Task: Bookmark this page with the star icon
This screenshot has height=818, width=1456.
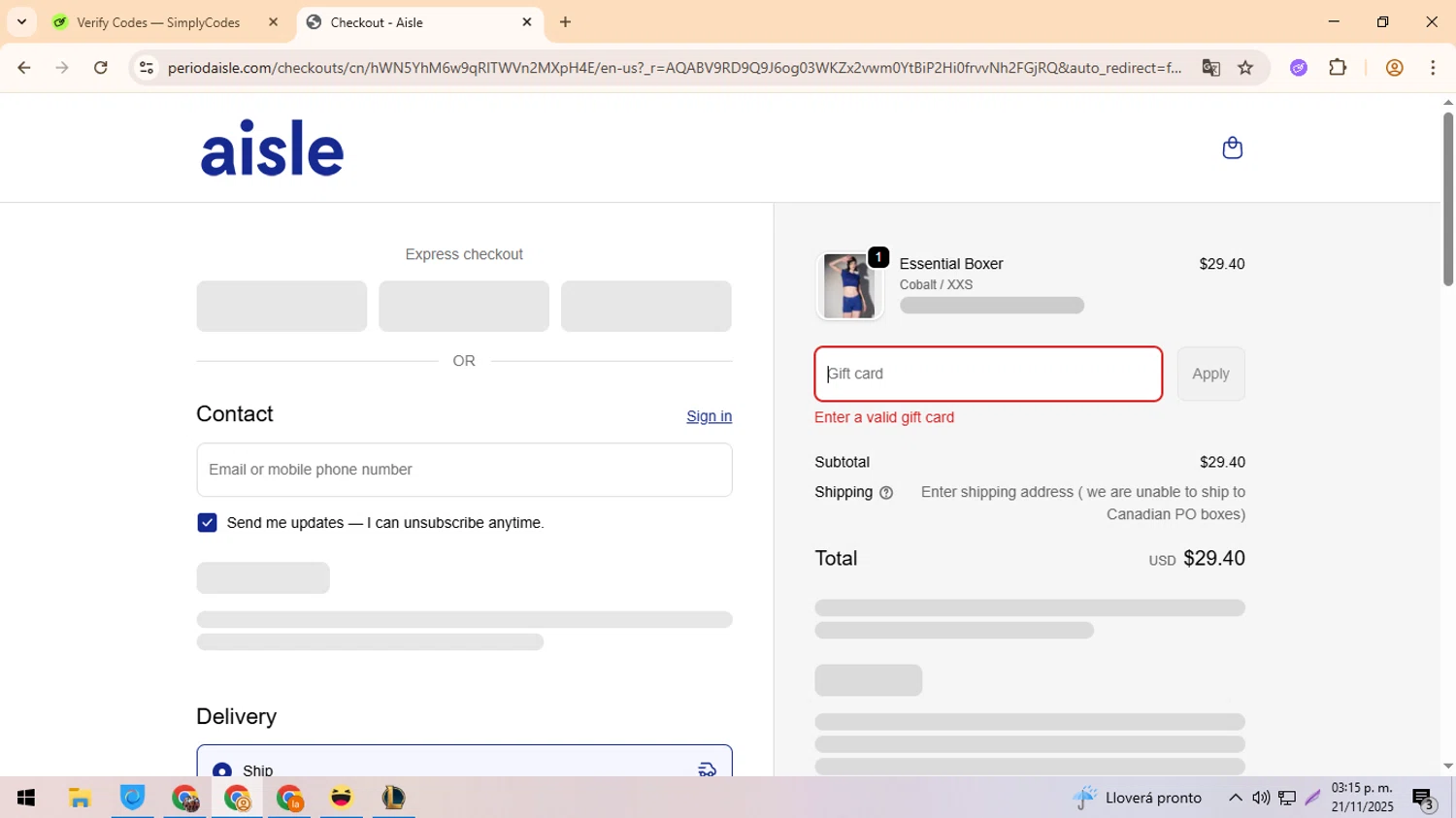Action: coord(1245,68)
